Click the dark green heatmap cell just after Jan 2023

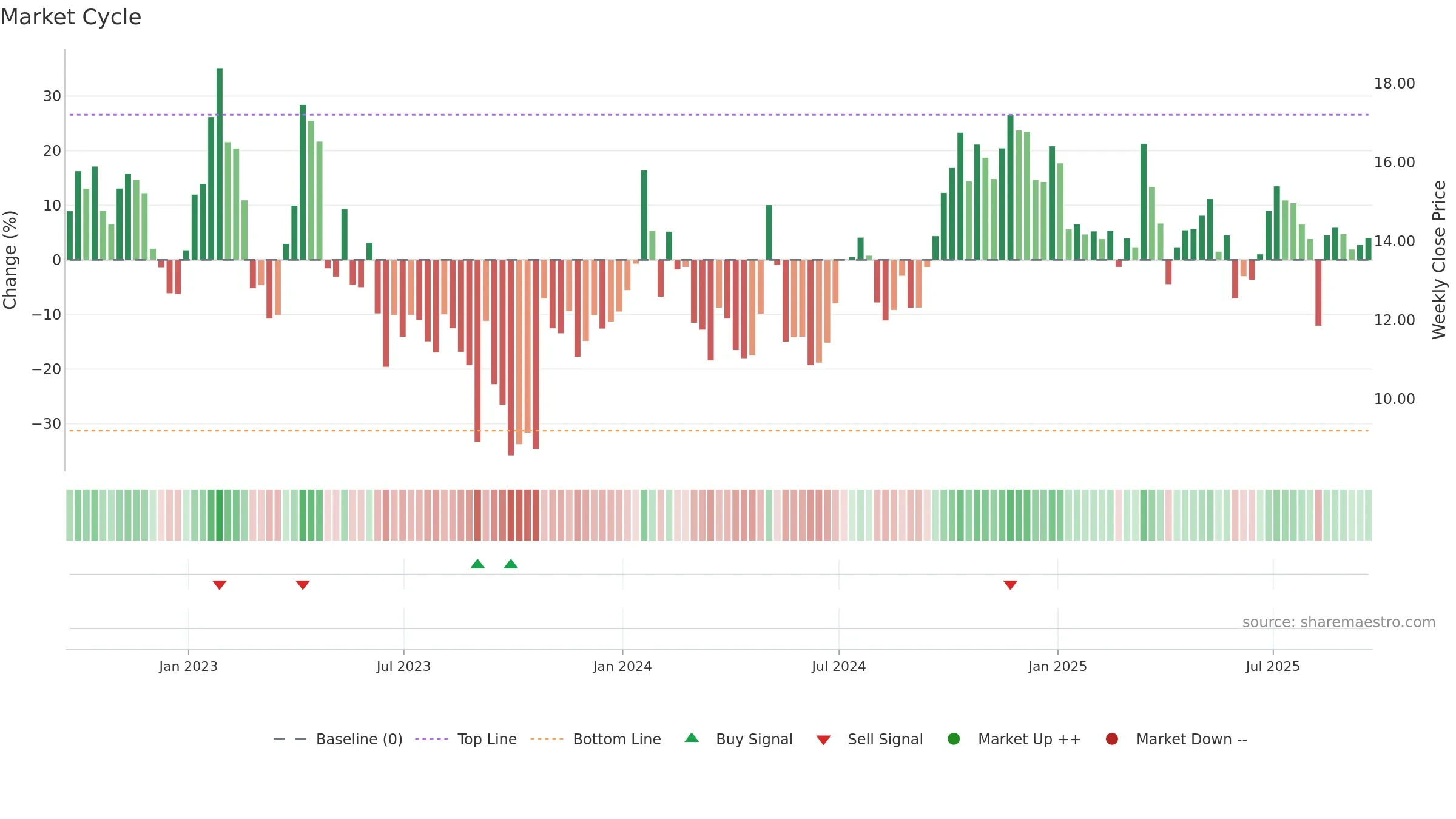(220, 515)
